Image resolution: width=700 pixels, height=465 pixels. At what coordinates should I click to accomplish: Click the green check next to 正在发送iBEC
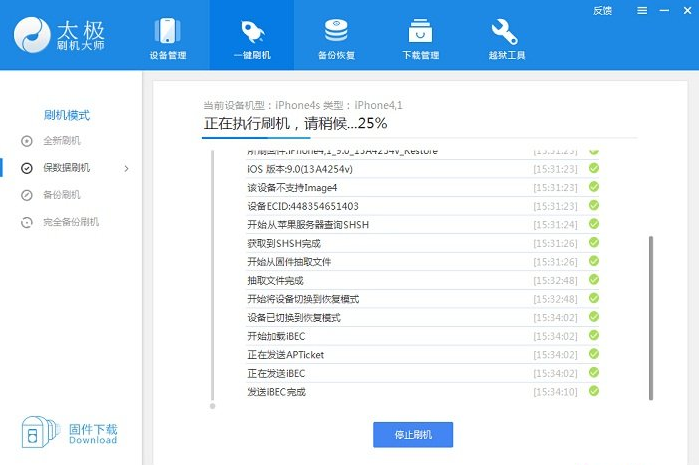click(x=594, y=373)
